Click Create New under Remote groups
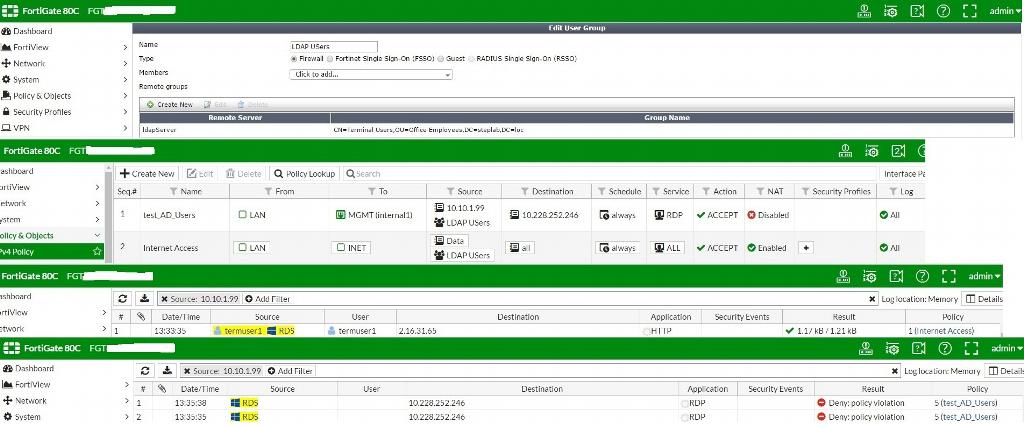The height and width of the screenshot is (428, 1024). pos(170,105)
